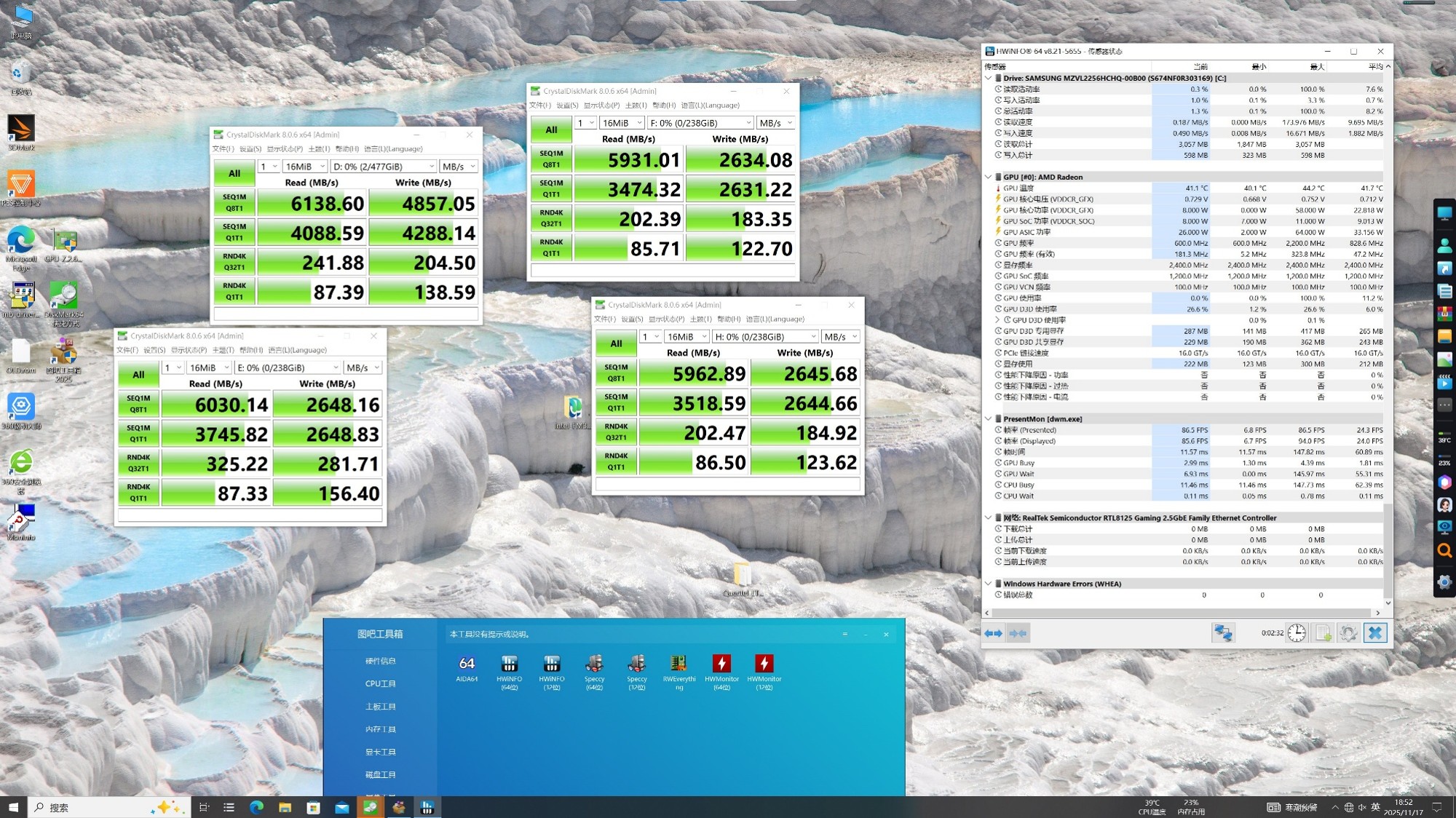The image size is (1456, 818).
Task: Open MB/s unit dropdown in H: window
Action: tap(840, 337)
